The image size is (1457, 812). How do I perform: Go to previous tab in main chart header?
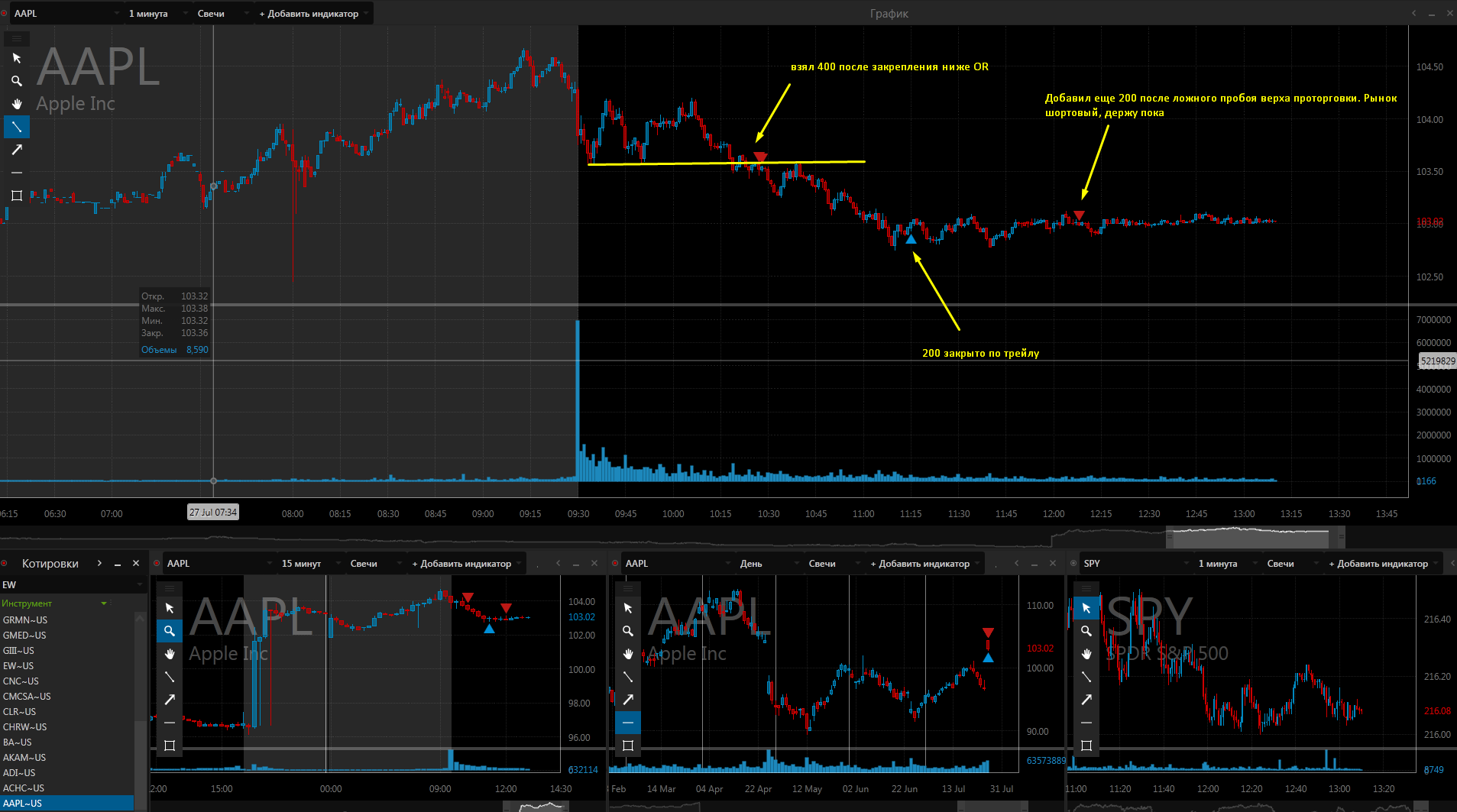[1413, 13]
